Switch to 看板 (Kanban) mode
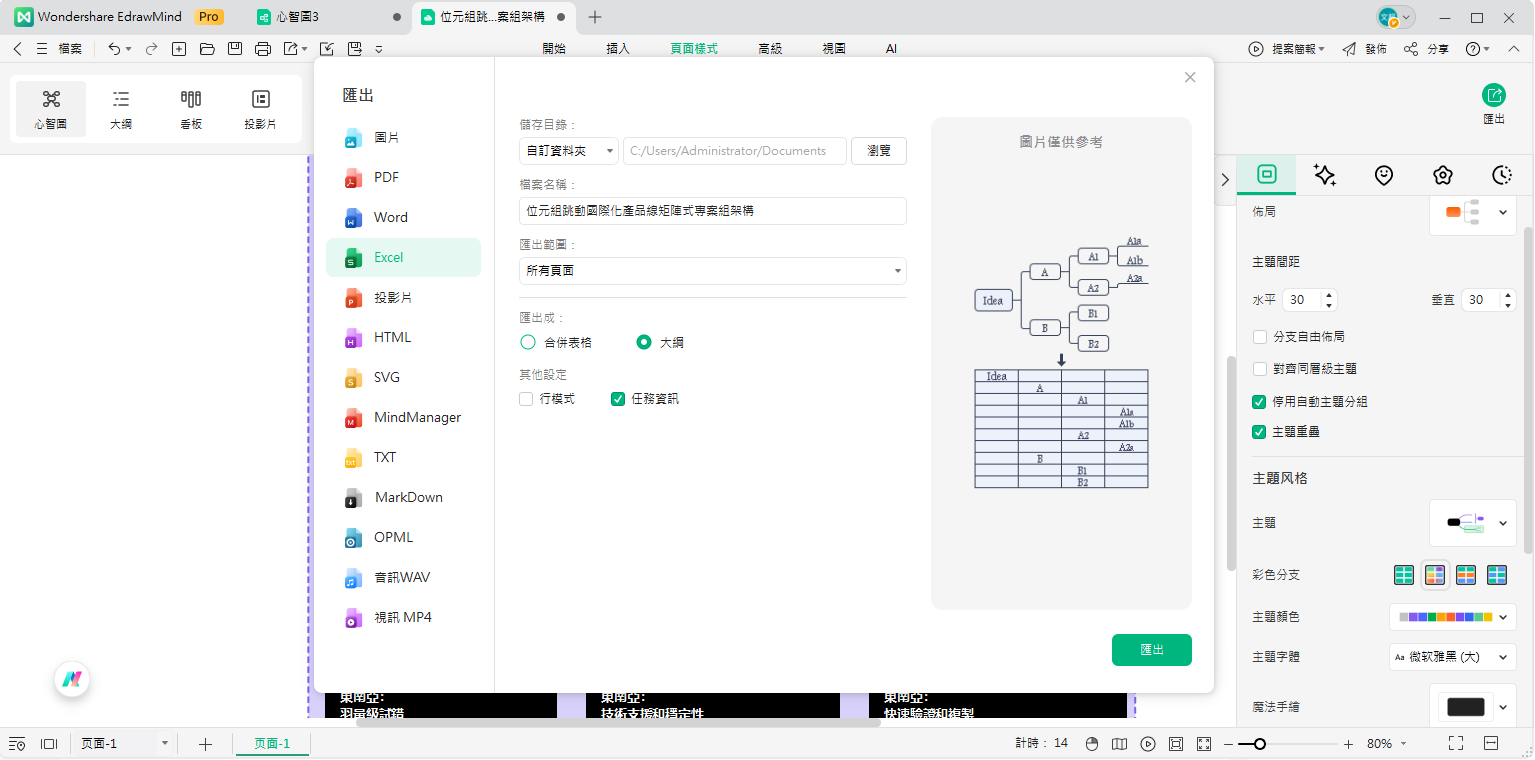The width and height of the screenshot is (1535, 760). click(x=190, y=108)
